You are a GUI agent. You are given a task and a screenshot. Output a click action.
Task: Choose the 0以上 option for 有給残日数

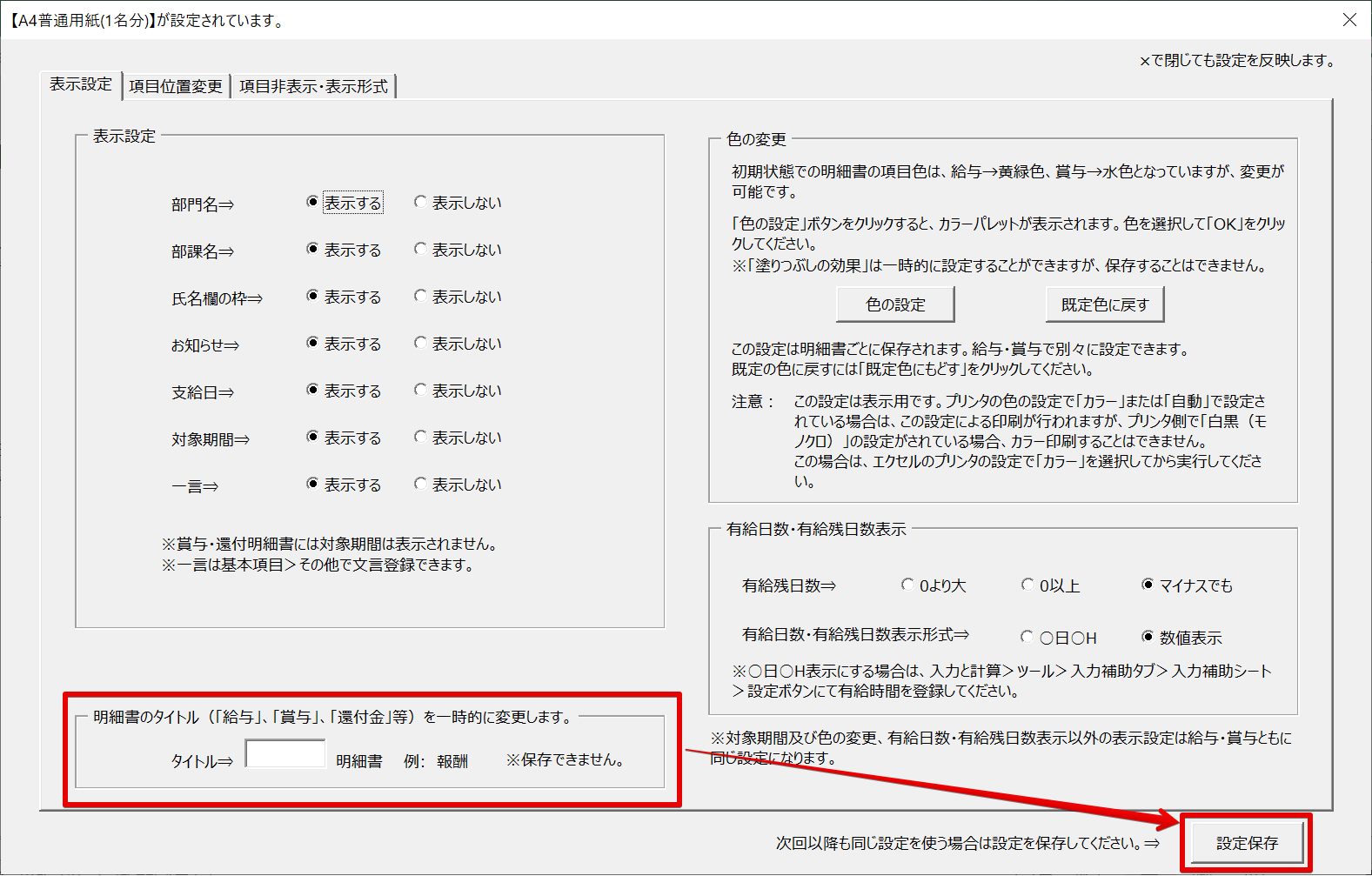click(x=1028, y=585)
